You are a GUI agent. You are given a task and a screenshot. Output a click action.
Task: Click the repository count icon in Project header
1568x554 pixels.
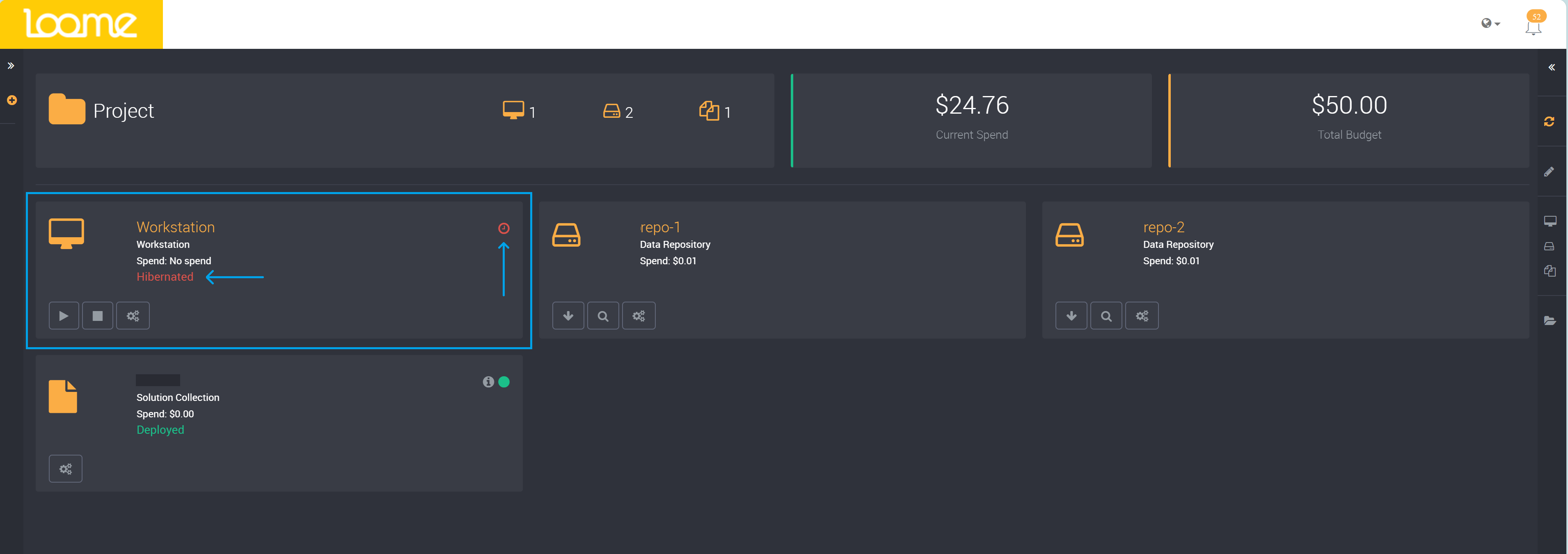(611, 111)
